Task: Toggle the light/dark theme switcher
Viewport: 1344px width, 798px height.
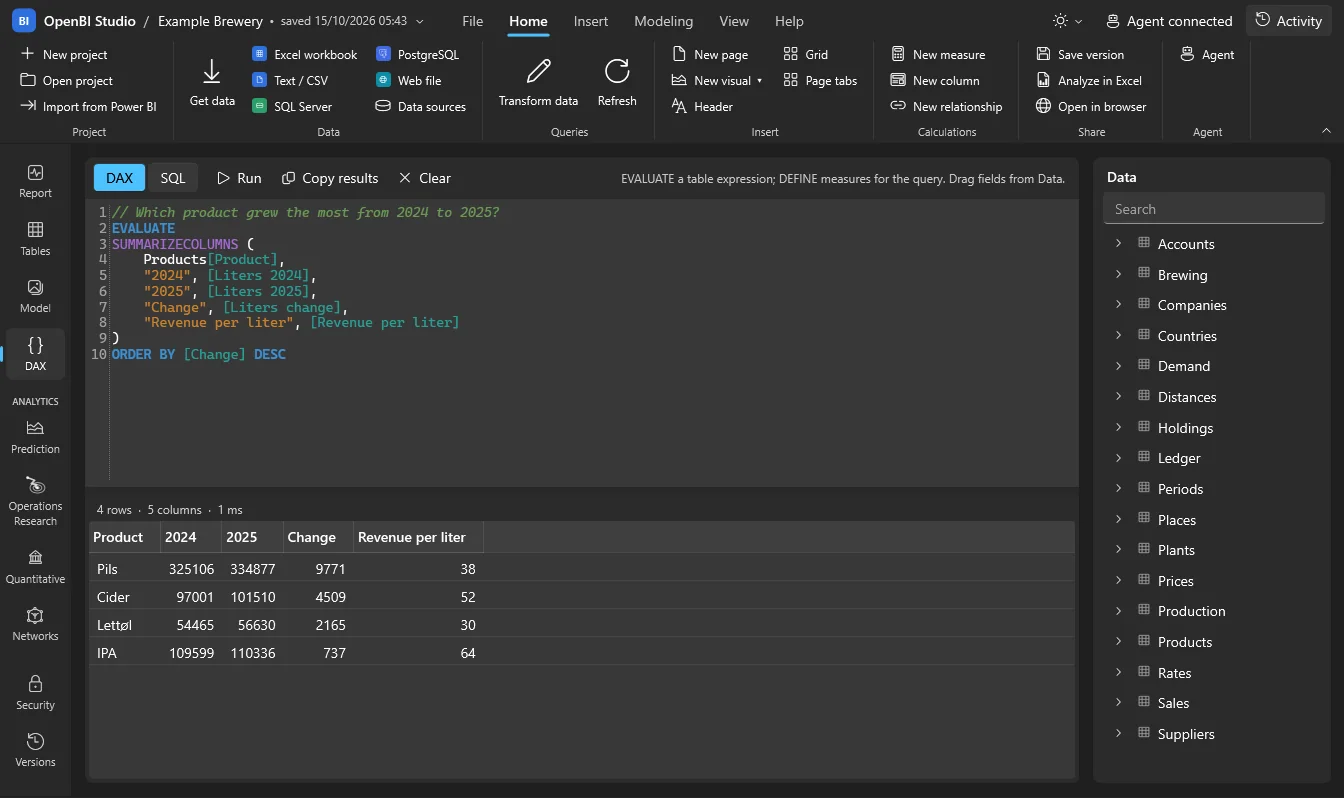Action: pyautogui.click(x=1068, y=21)
